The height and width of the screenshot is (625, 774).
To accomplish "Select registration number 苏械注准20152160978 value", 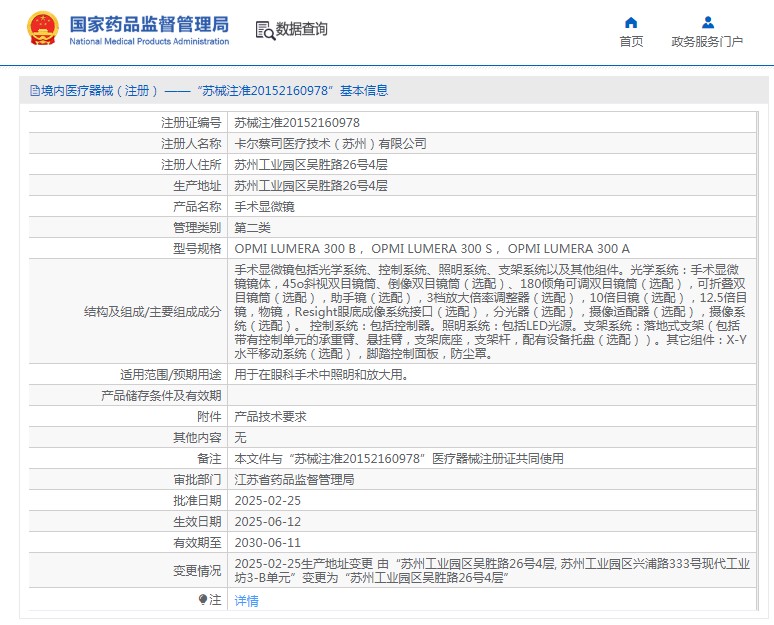I will [297, 122].
